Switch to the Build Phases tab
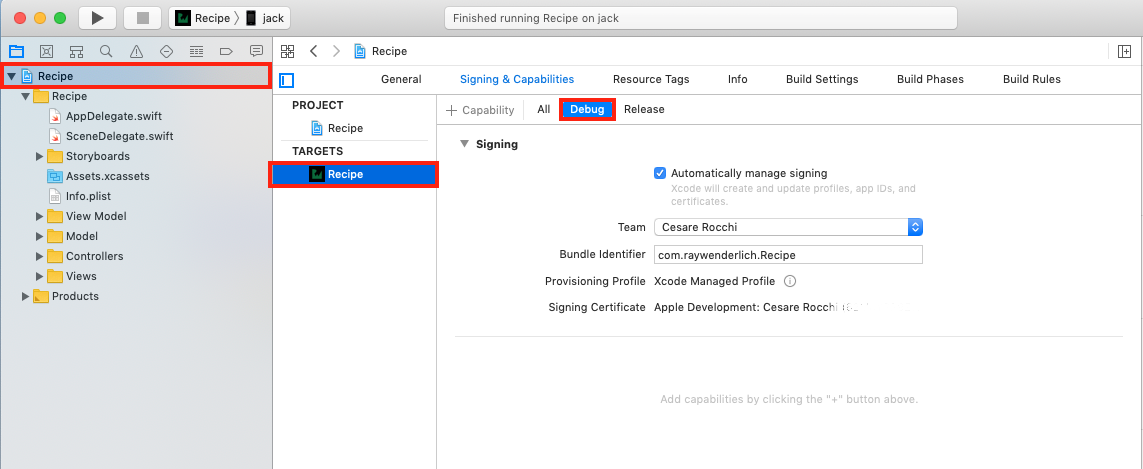The width and height of the screenshot is (1143, 469). point(930,80)
